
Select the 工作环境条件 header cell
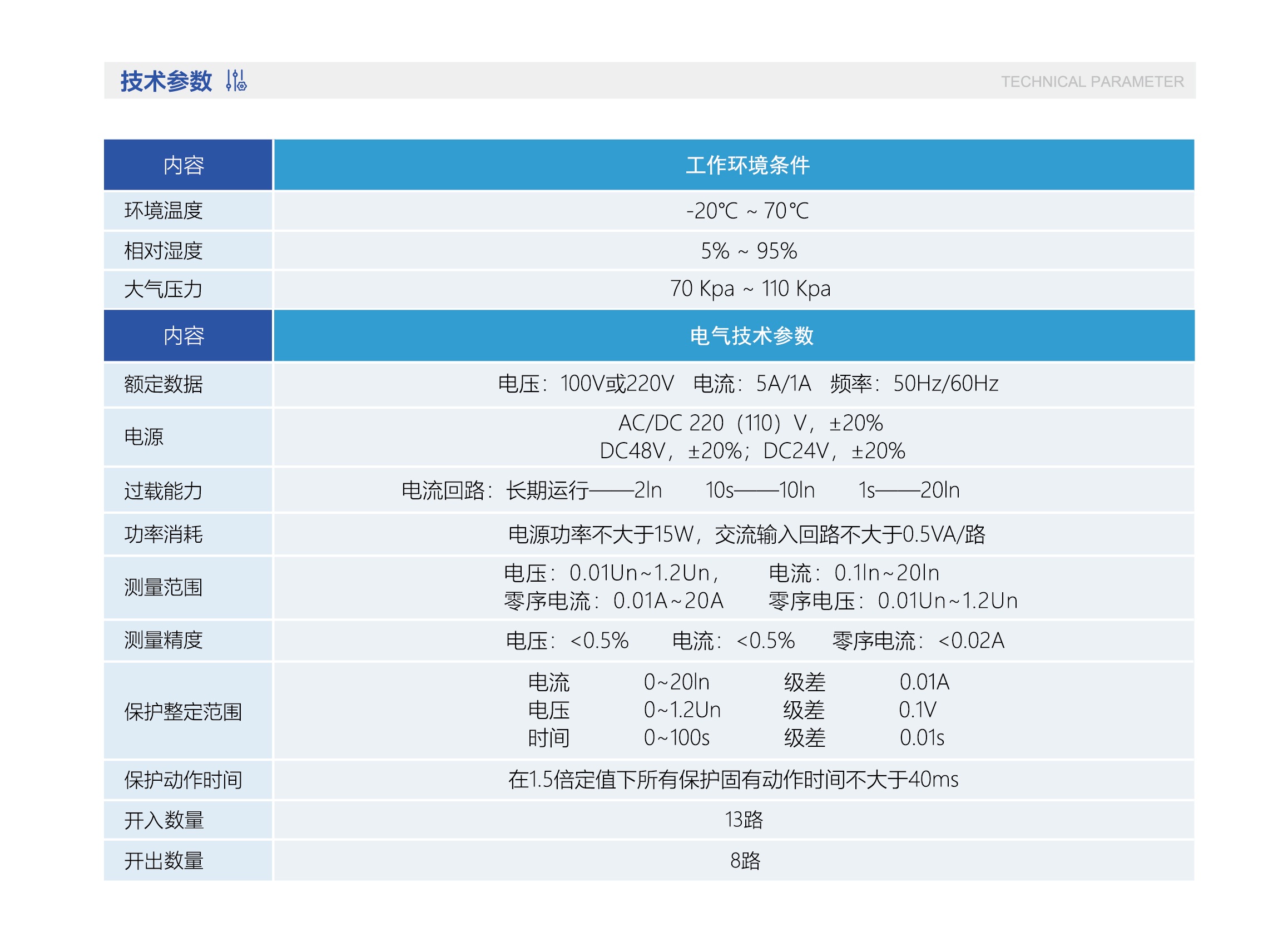coord(747,165)
